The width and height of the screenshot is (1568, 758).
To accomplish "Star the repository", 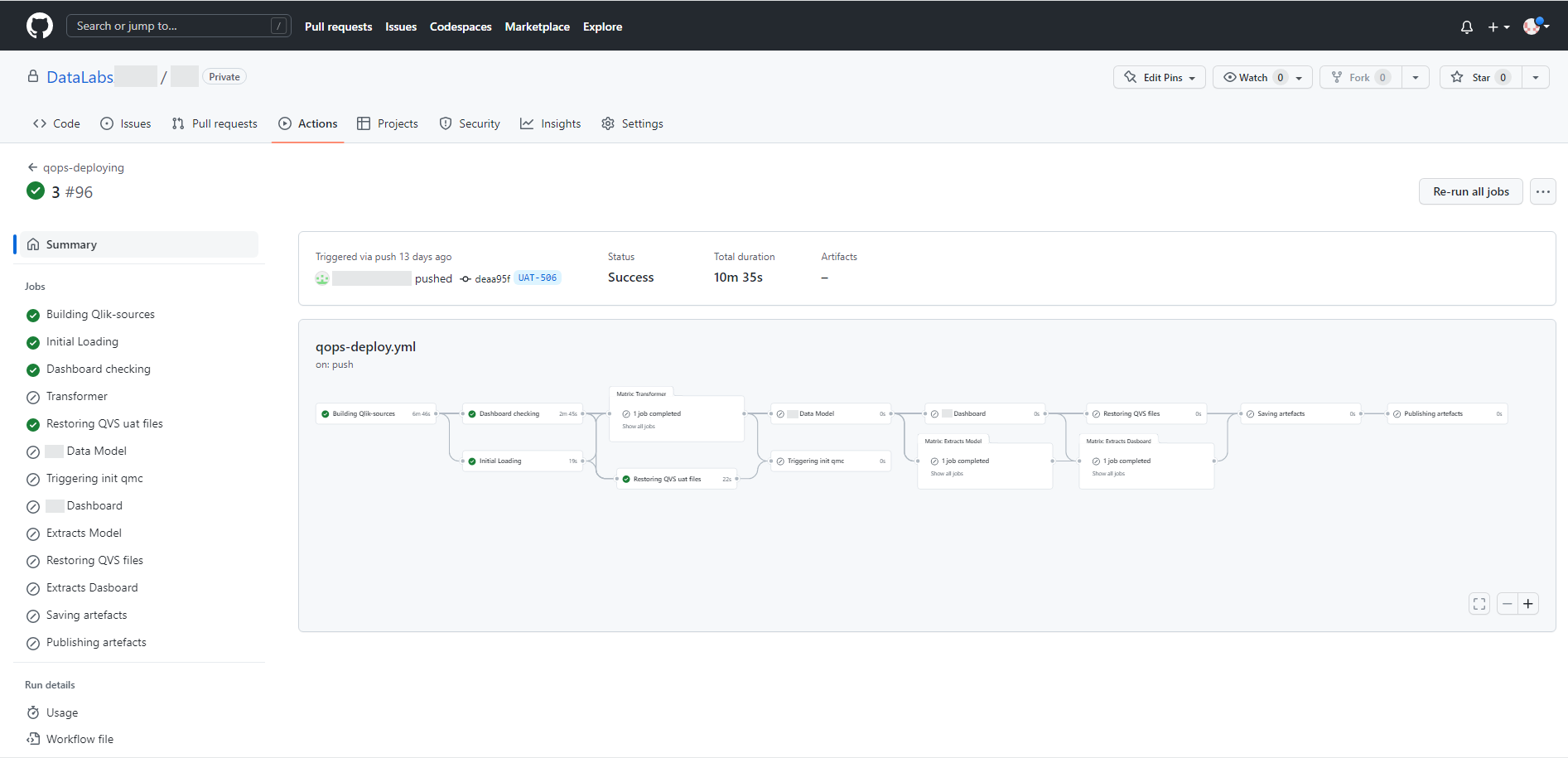I will click(x=1480, y=77).
